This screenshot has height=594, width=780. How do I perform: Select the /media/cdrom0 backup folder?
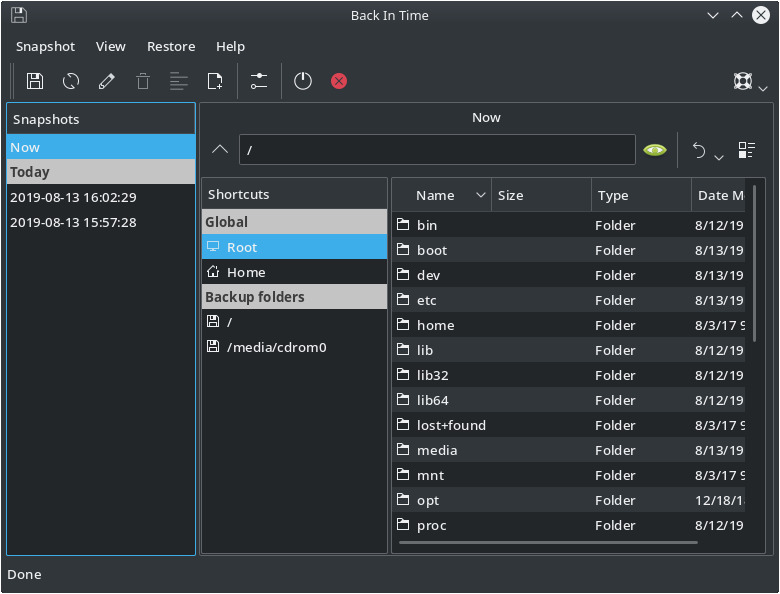coord(294,347)
